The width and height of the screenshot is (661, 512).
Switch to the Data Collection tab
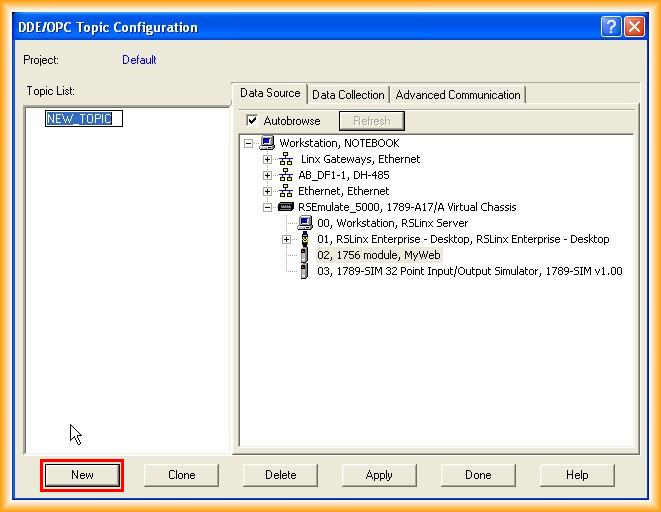click(x=348, y=95)
